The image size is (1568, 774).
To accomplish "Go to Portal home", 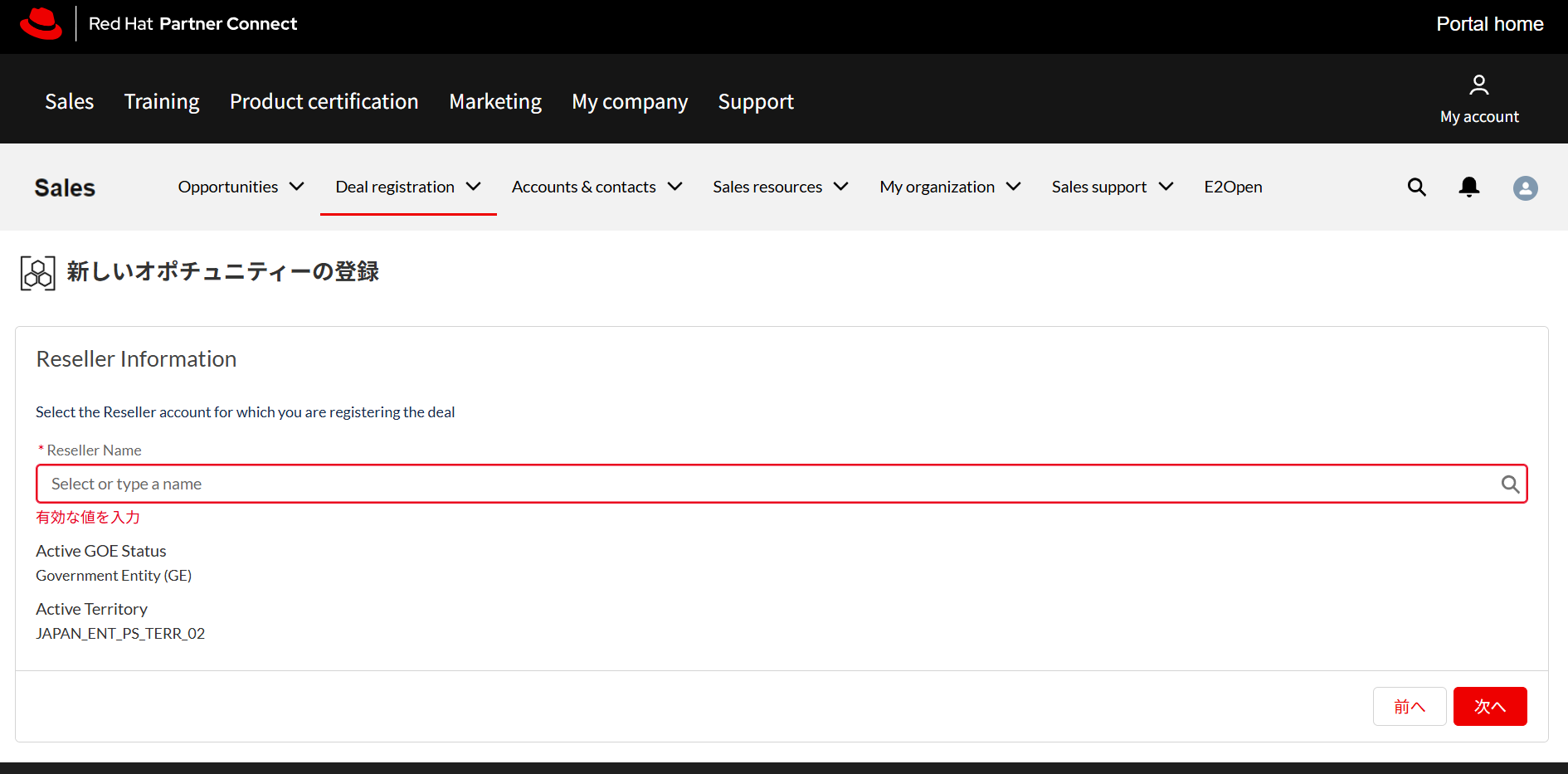I will tap(1489, 24).
